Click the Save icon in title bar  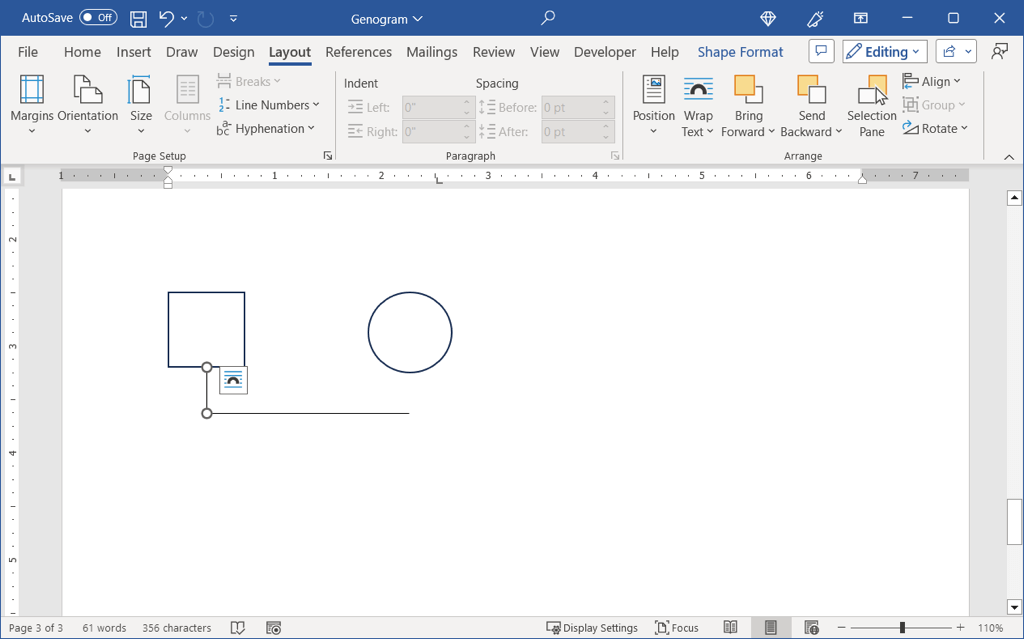coord(139,18)
